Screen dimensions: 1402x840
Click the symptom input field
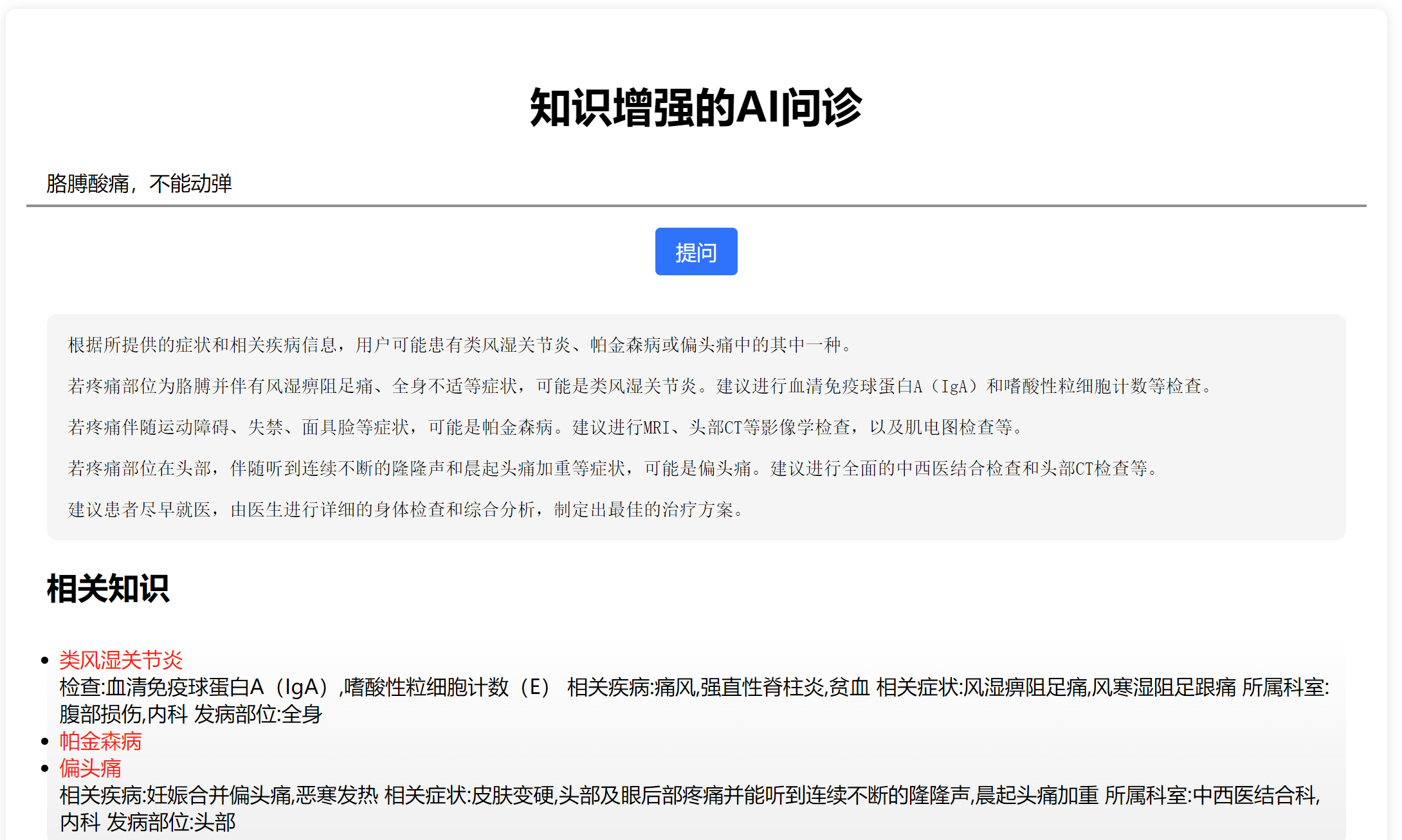point(695,184)
